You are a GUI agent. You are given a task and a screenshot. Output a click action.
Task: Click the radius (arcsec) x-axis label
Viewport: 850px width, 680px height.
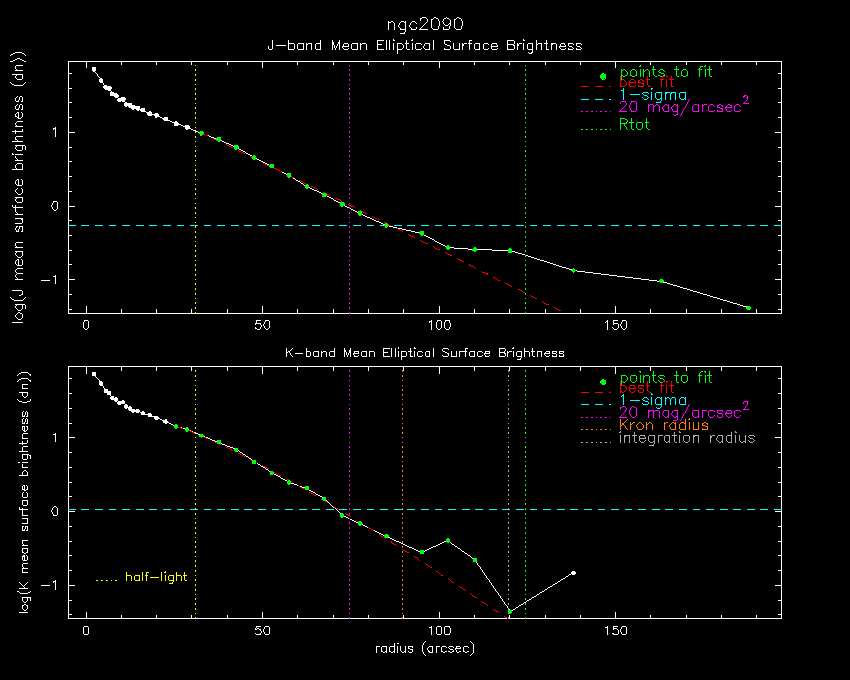click(x=424, y=649)
